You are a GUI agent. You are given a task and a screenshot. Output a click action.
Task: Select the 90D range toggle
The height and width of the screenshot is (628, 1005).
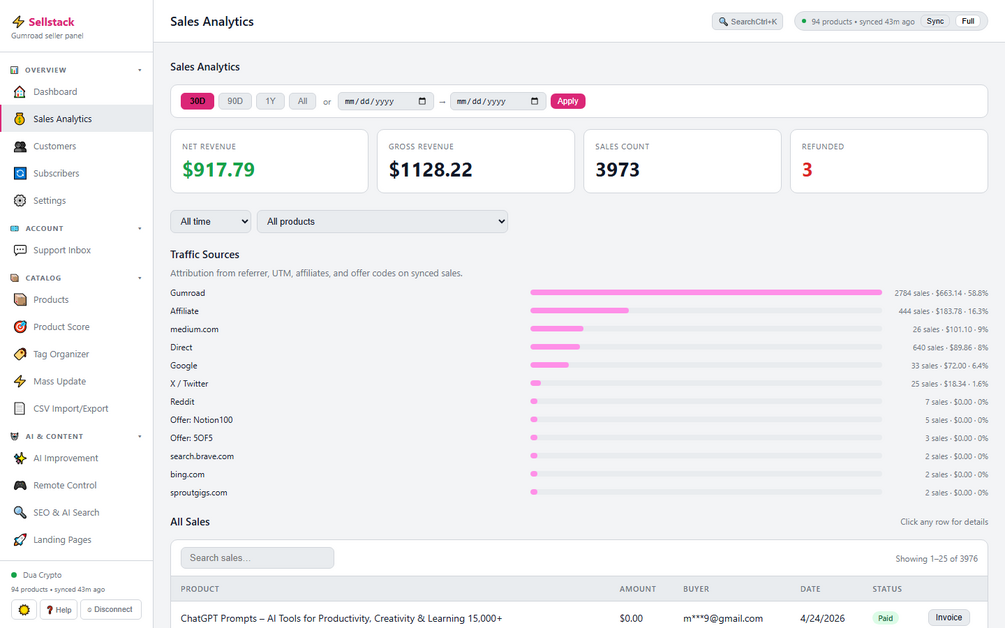(x=235, y=101)
